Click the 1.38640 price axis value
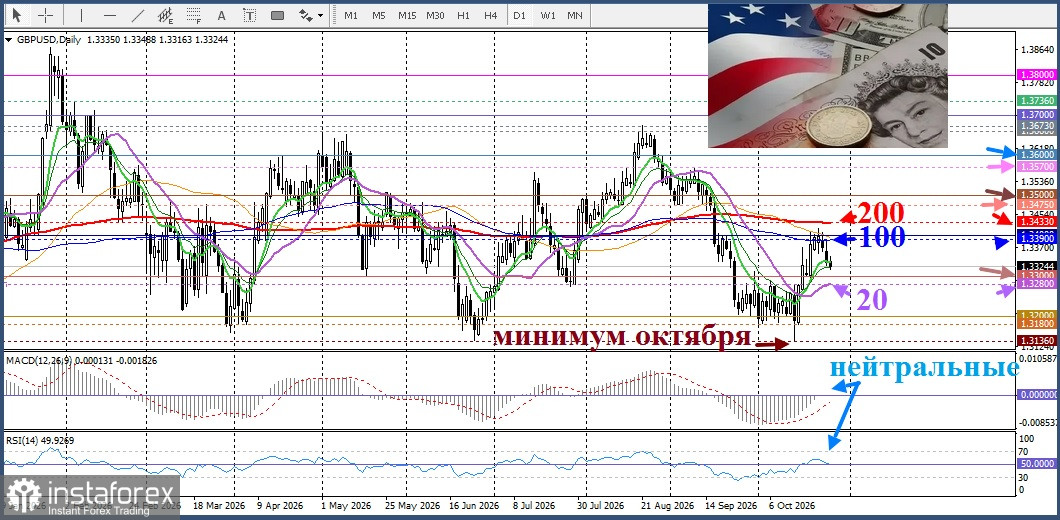1060x520 pixels. point(1036,50)
